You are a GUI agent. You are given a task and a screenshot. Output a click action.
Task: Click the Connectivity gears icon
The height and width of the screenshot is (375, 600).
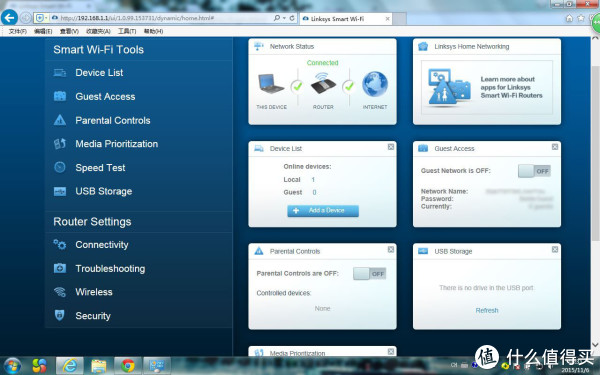pos(60,245)
